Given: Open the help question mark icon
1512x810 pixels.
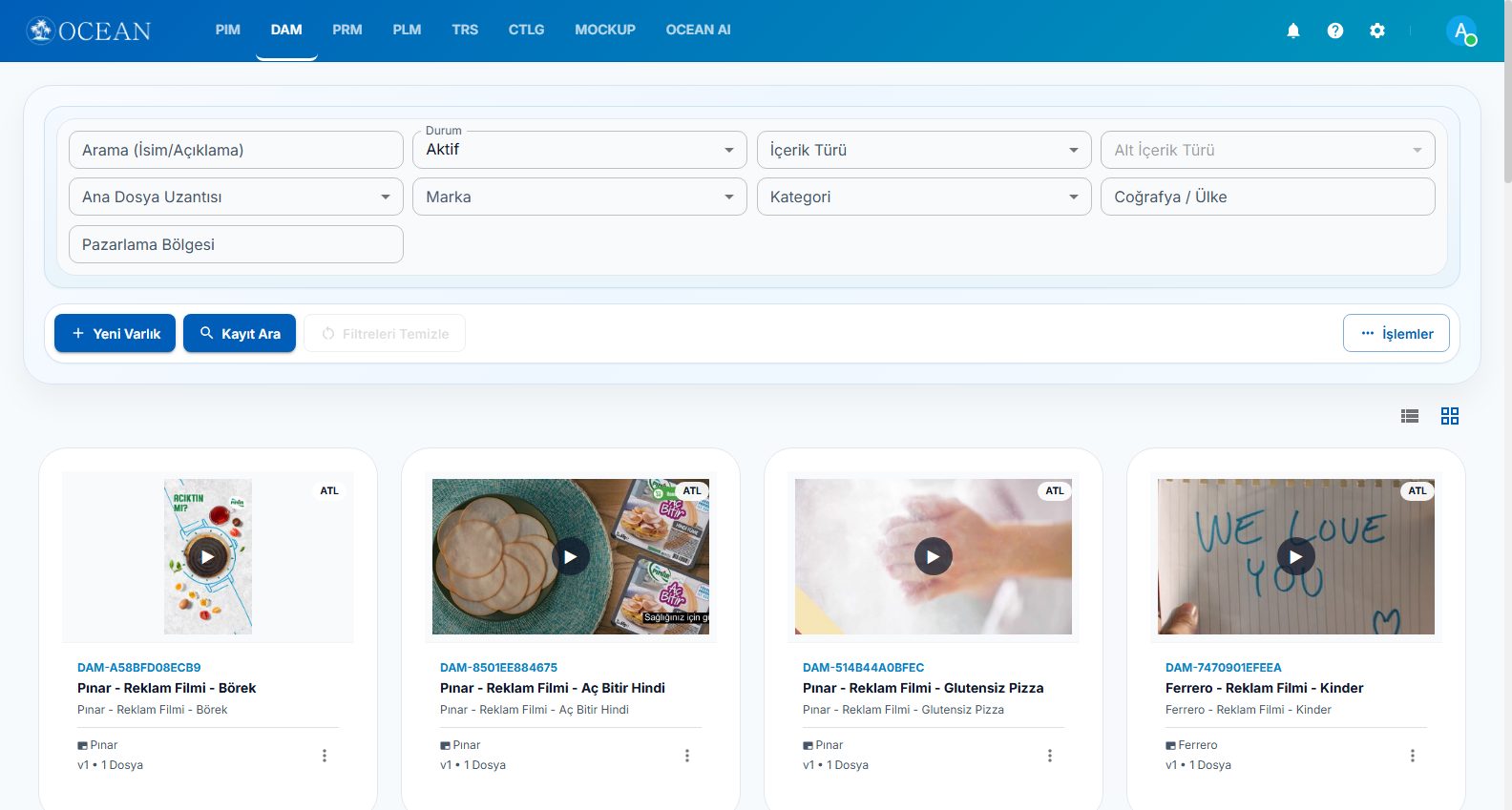Looking at the screenshot, I should coord(1335,31).
